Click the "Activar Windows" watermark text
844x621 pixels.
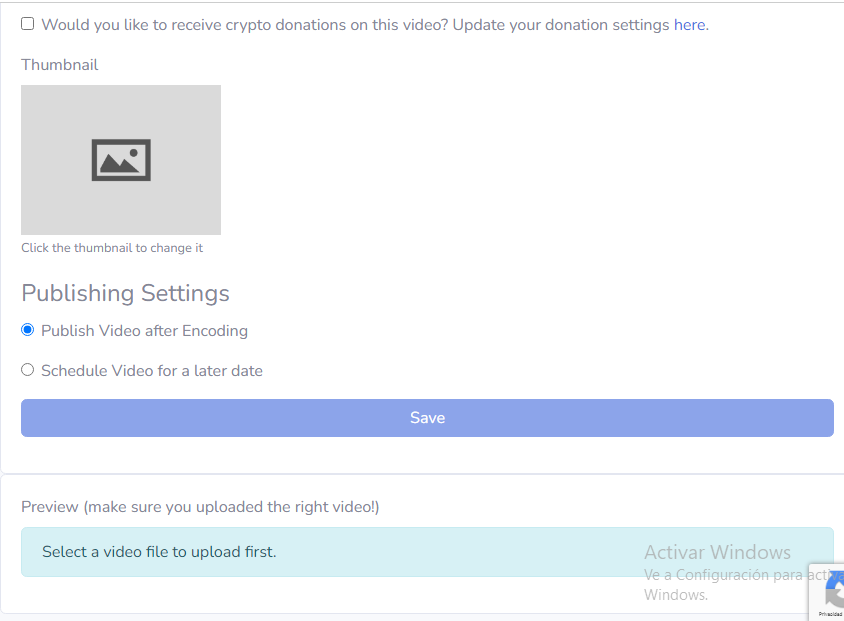717,552
